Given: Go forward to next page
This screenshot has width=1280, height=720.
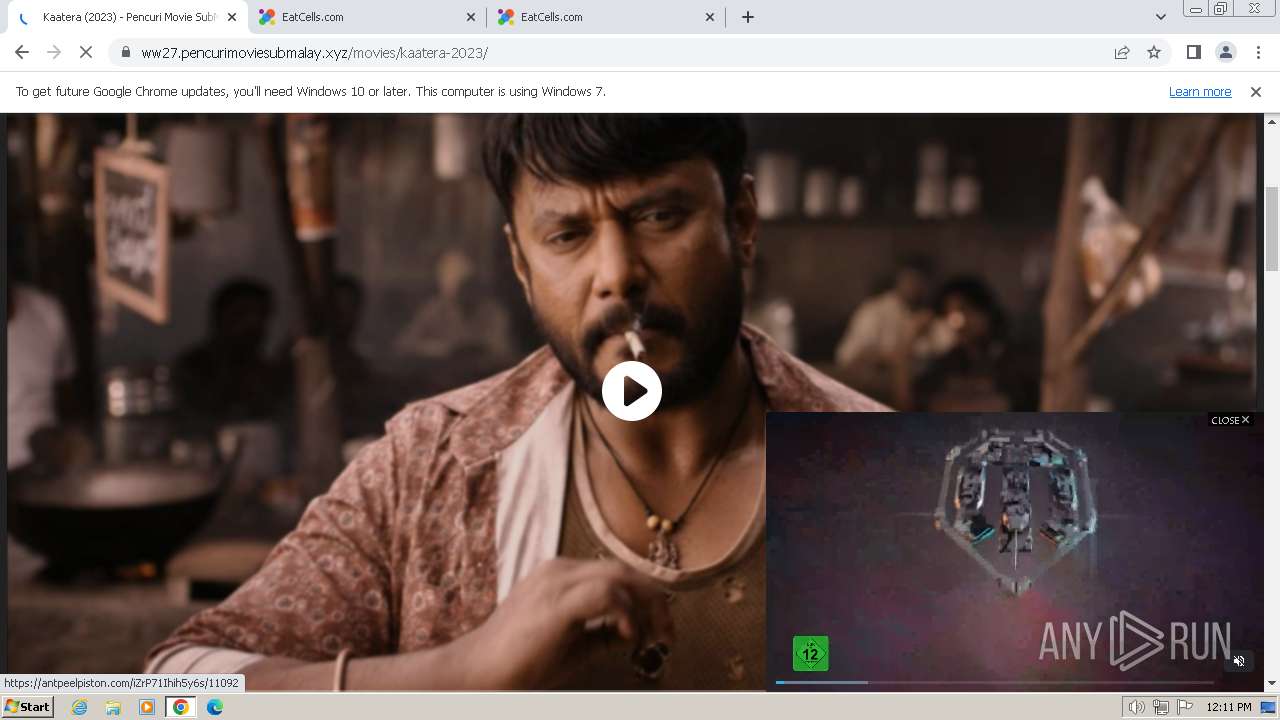Looking at the screenshot, I should pyautogui.click(x=54, y=53).
